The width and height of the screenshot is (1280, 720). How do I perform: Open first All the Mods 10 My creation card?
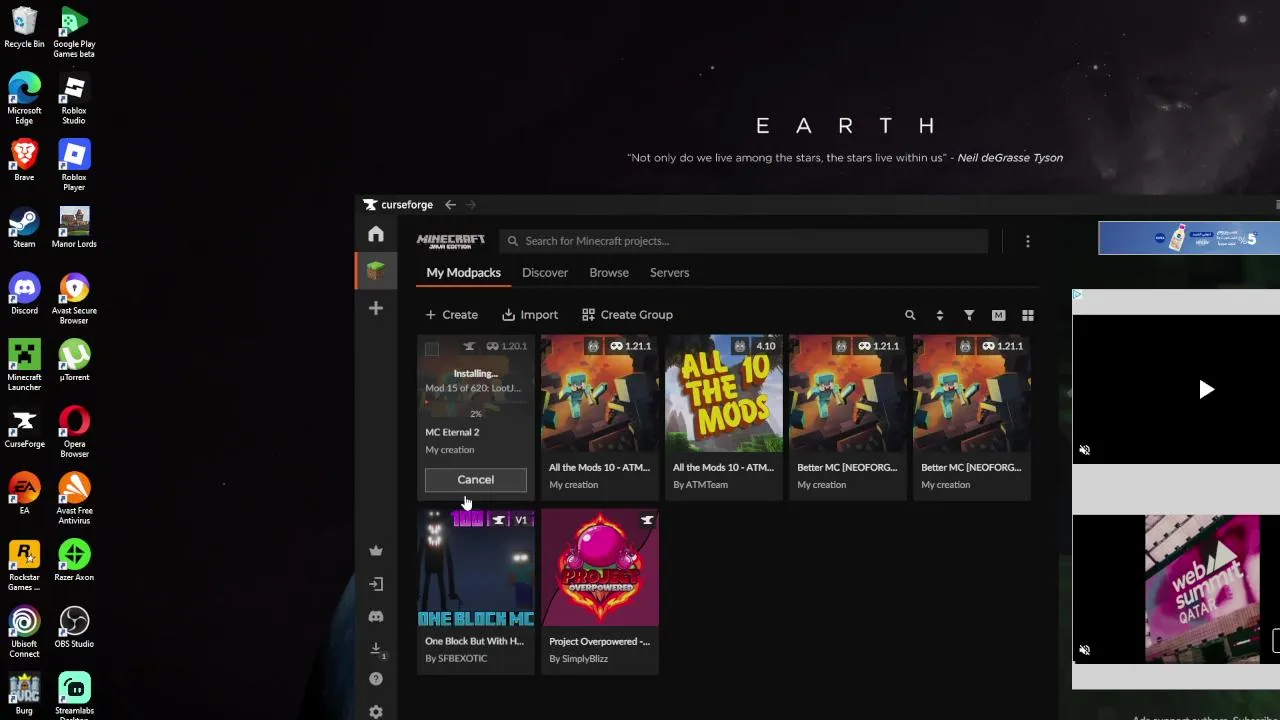600,416
